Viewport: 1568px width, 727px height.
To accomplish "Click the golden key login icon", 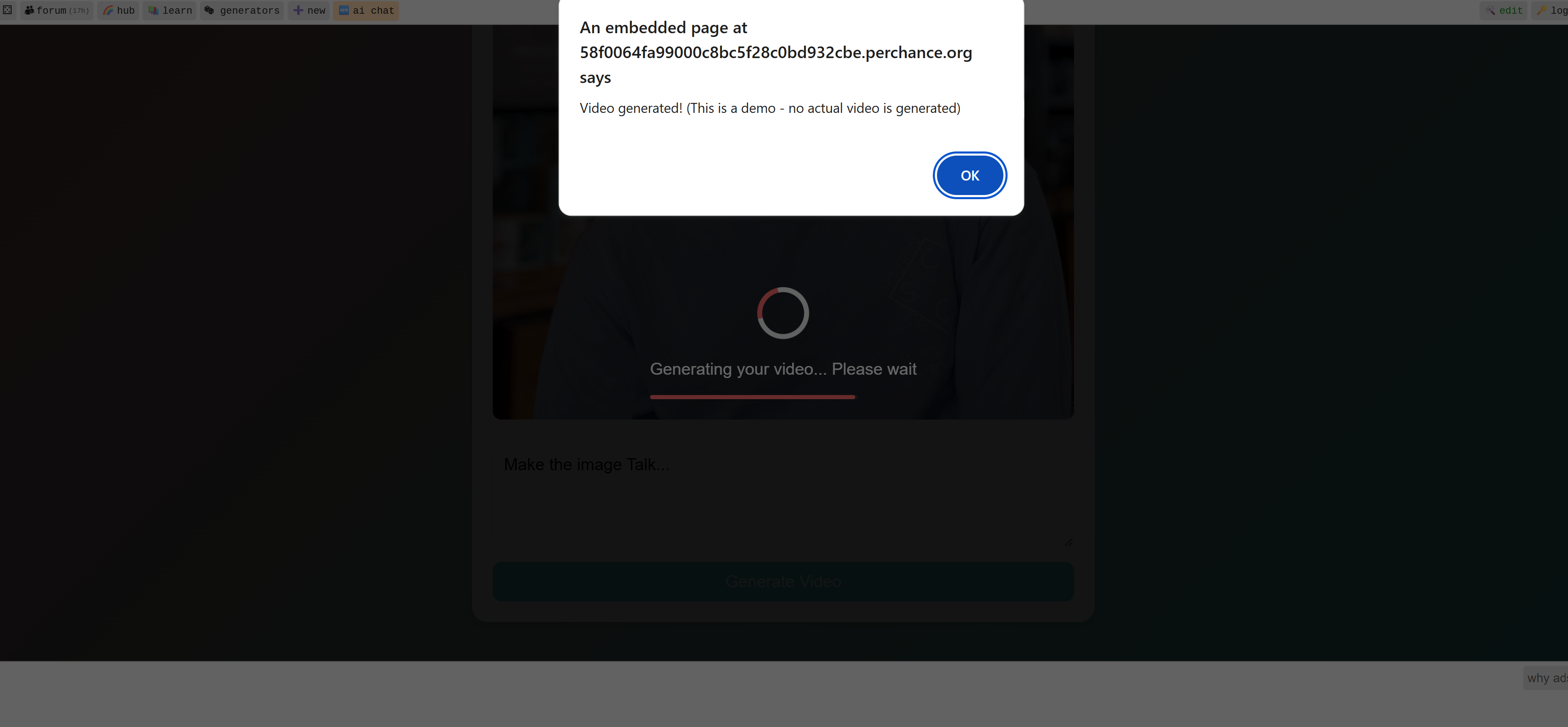I will tap(1541, 10).
